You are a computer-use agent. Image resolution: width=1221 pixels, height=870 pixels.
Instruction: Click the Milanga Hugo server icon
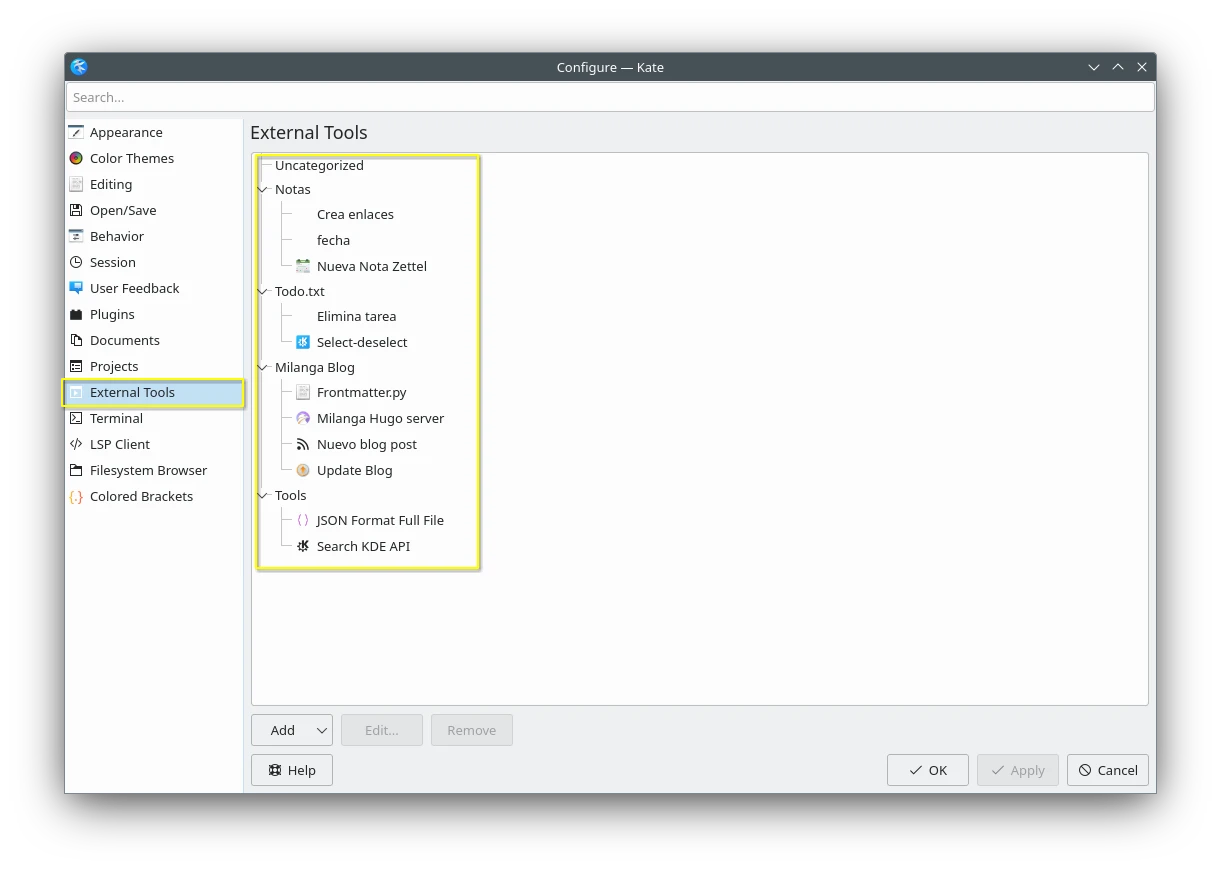(x=303, y=418)
